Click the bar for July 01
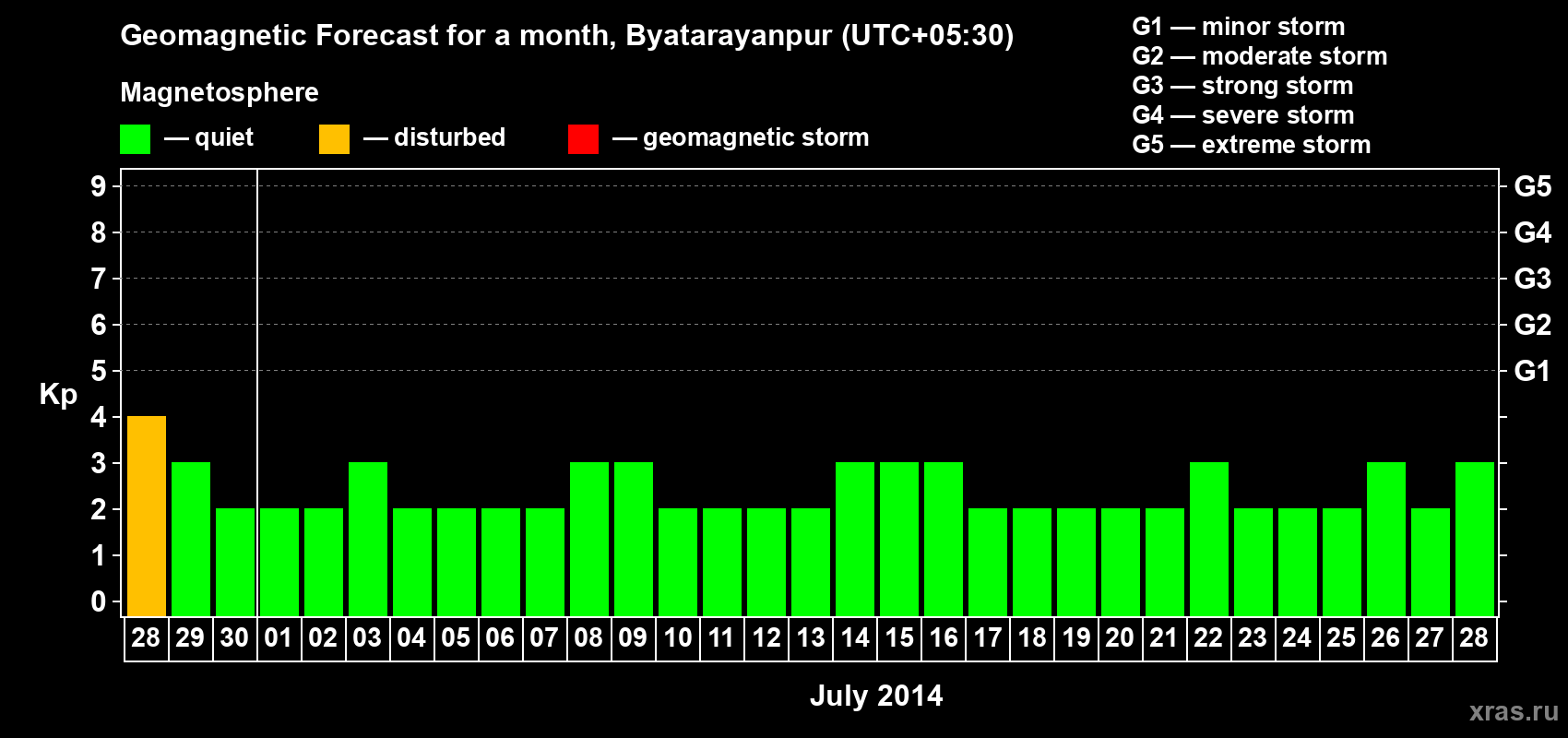 279,562
